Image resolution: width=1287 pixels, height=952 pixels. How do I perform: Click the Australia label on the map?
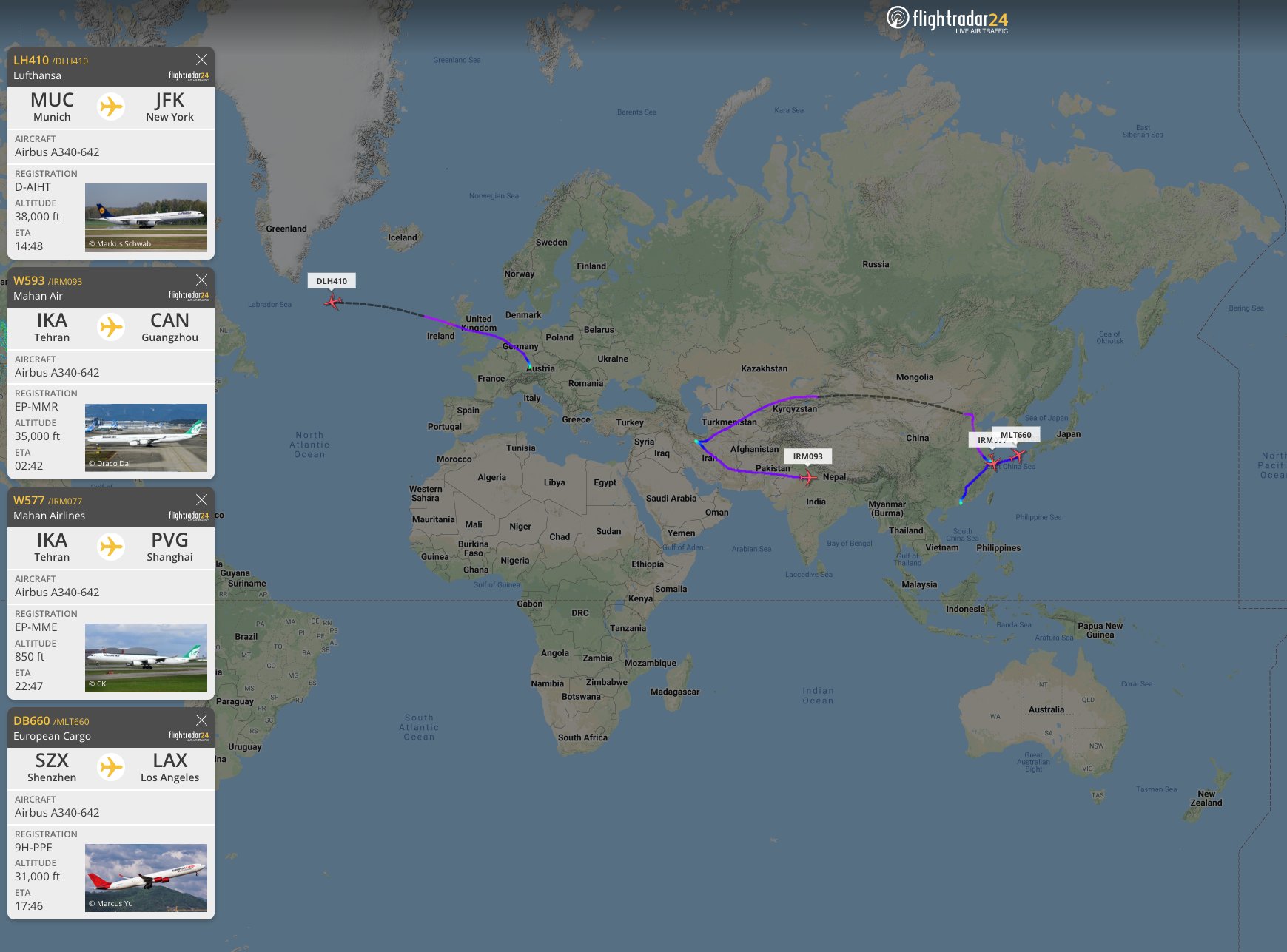(1046, 709)
